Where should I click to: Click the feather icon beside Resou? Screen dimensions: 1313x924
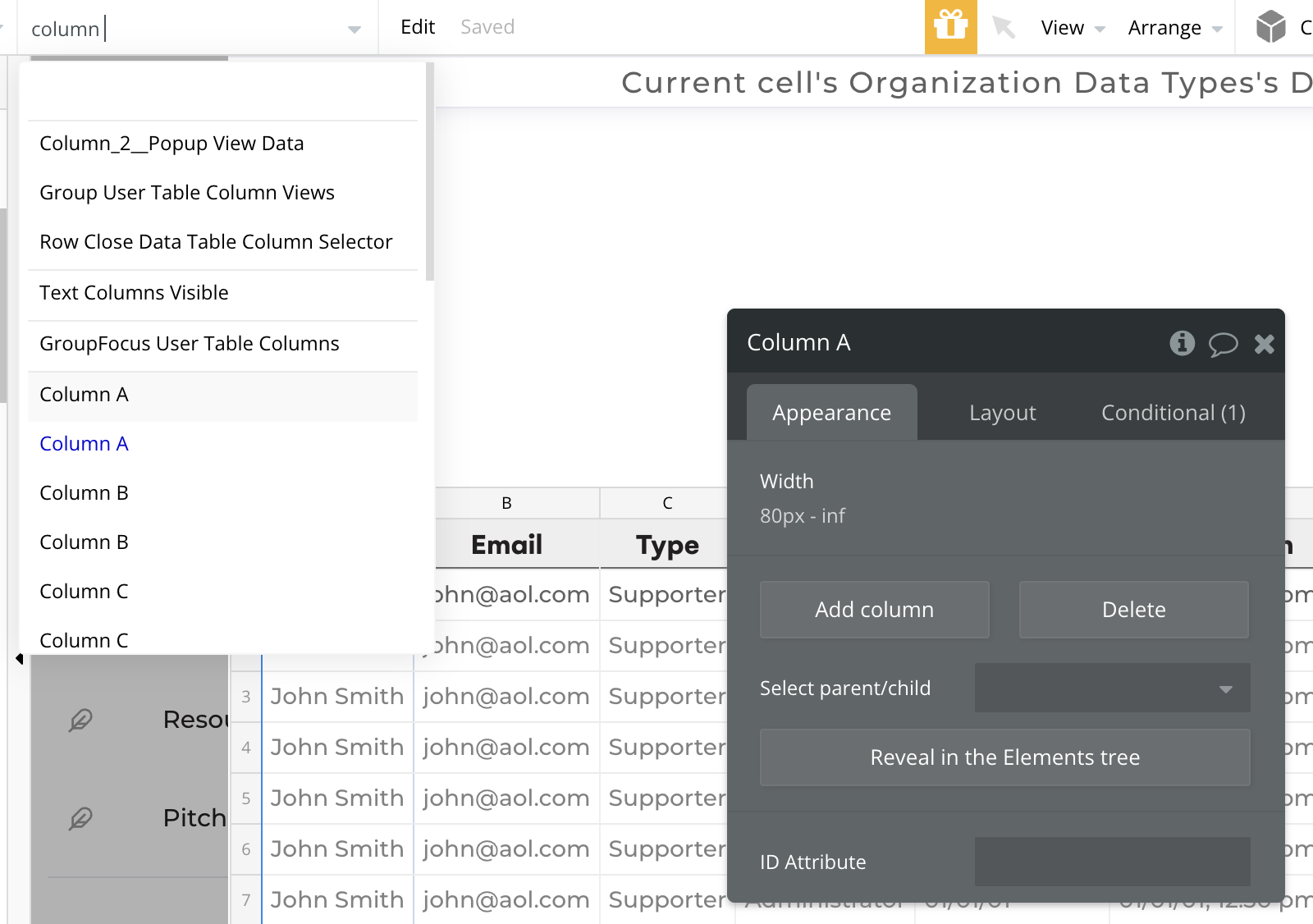(x=80, y=720)
